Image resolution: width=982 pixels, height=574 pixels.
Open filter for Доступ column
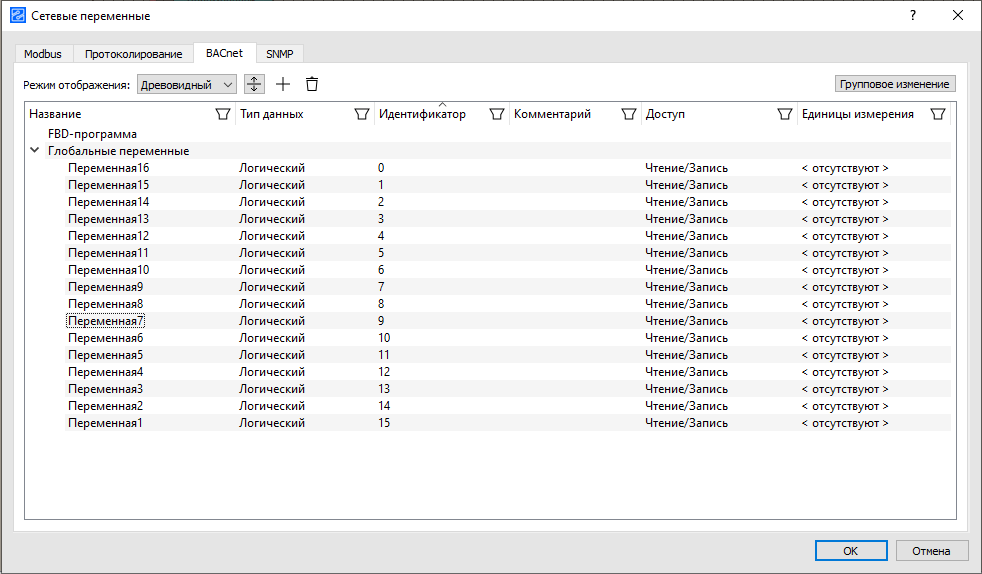pos(785,114)
